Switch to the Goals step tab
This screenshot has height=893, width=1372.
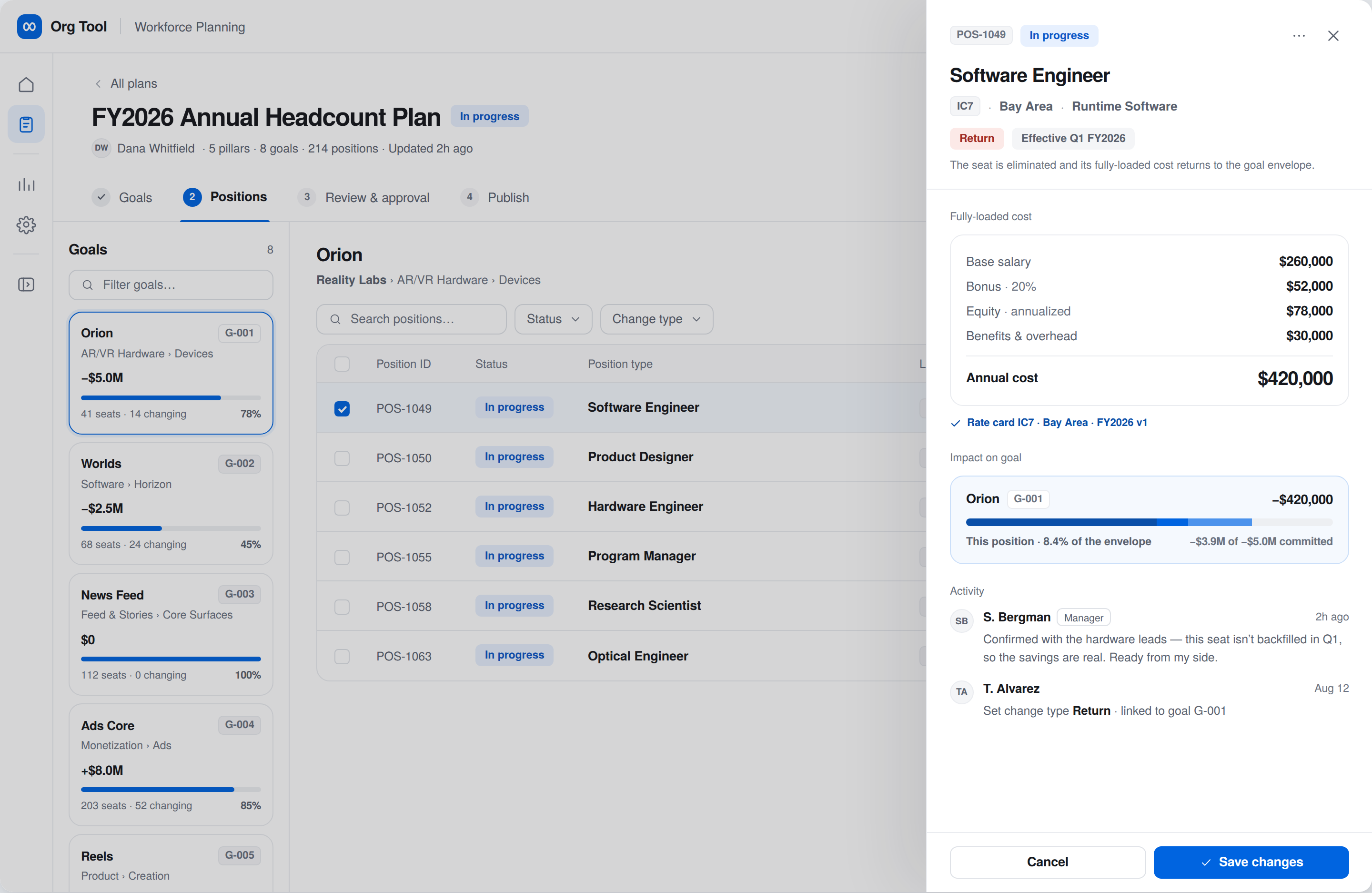coord(122,197)
